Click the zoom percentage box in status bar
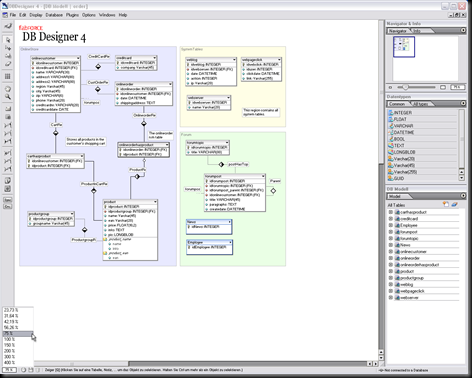 point(9,370)
